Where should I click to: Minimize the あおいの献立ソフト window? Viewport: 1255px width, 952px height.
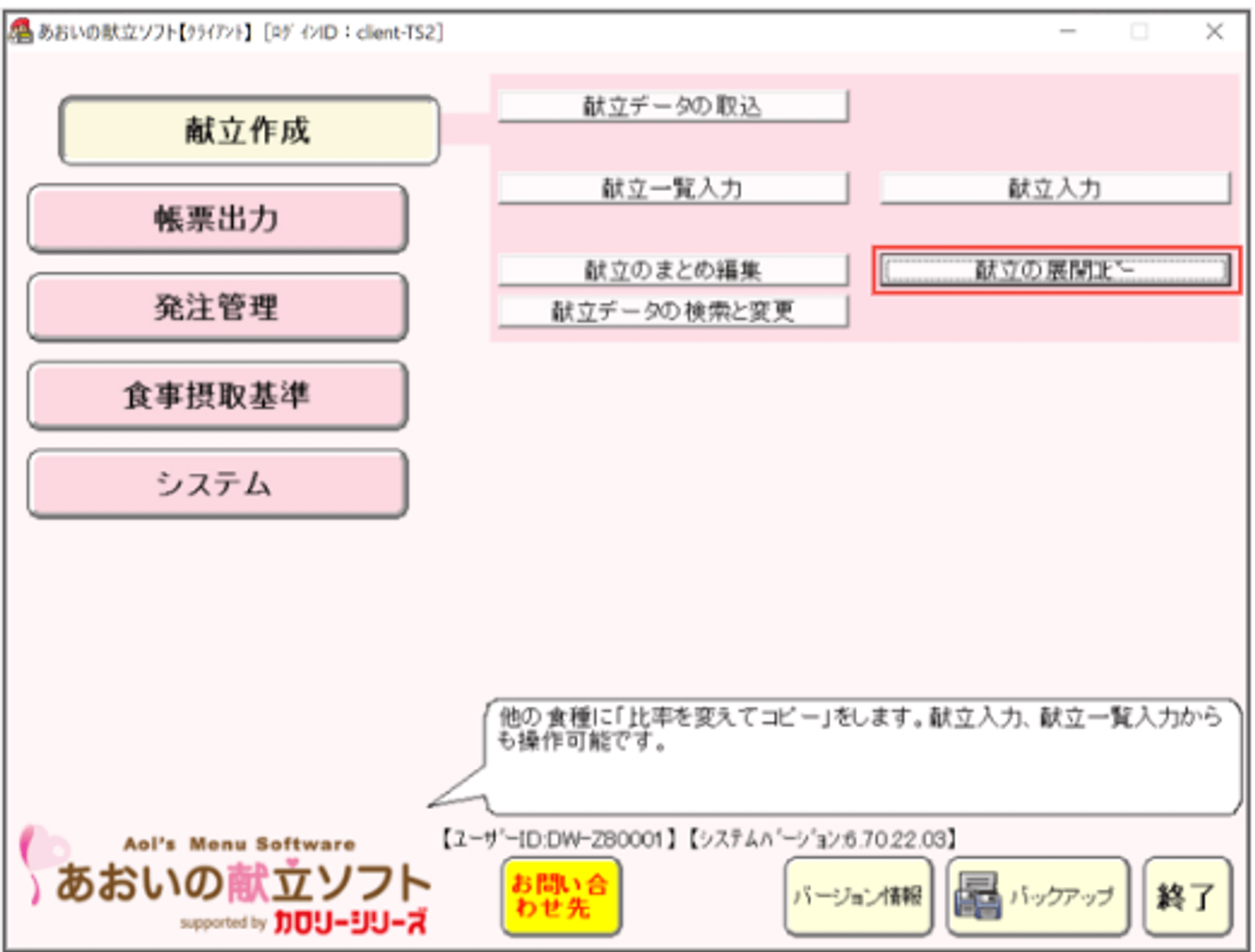pyautogui.click(x=1068, y=31)
